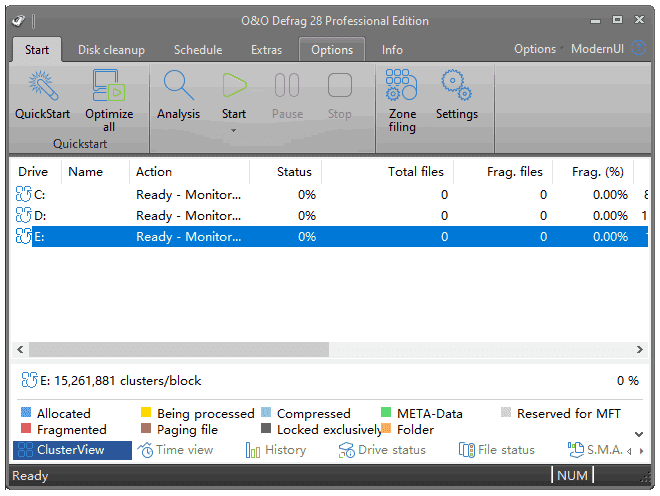Image resolution: width=660 pixels, height=496 pixels.
Task: Click the Fragmented red color swatch
Action: [x=25, y=430]
